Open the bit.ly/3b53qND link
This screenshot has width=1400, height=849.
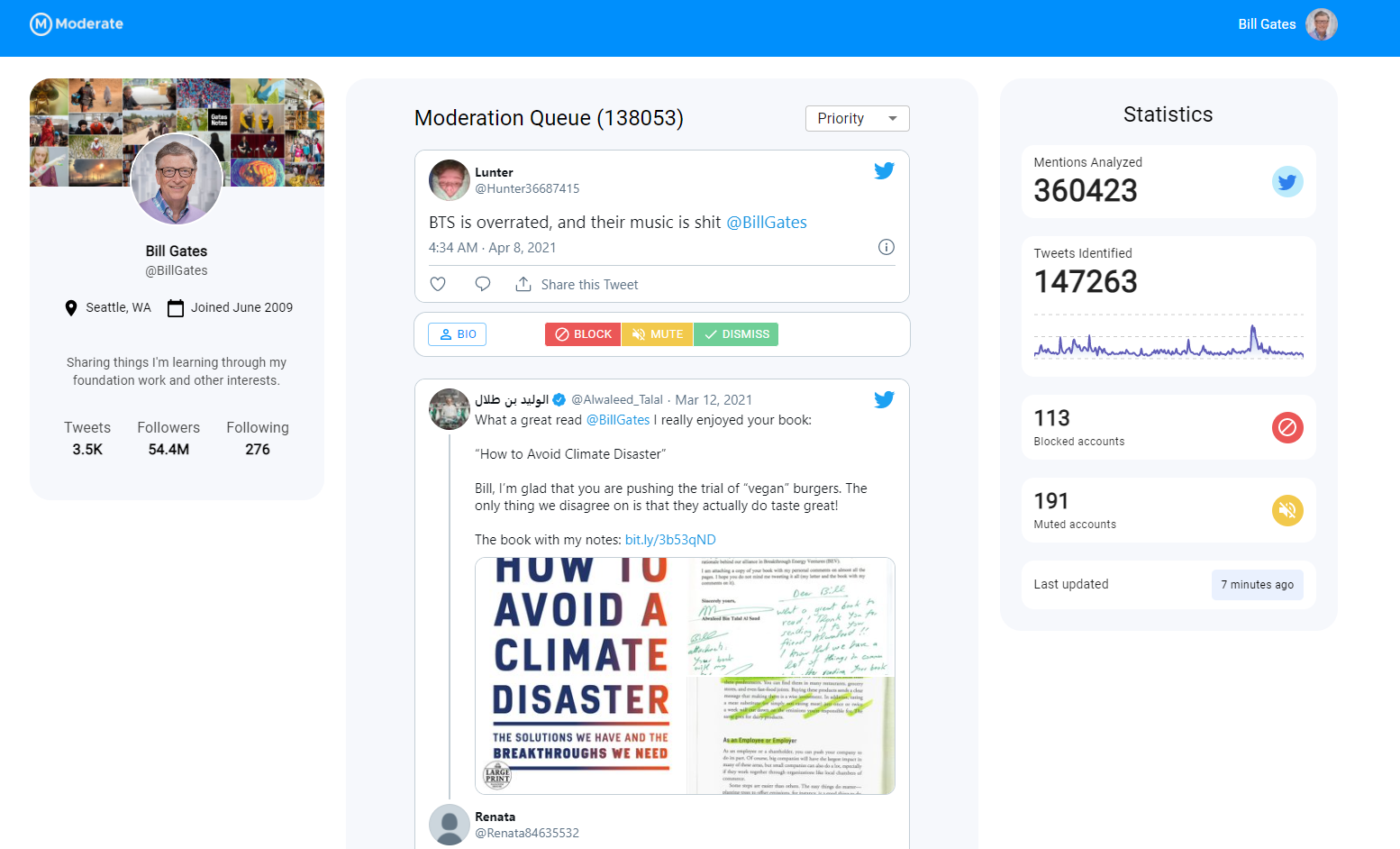click(x=670, y=540)
